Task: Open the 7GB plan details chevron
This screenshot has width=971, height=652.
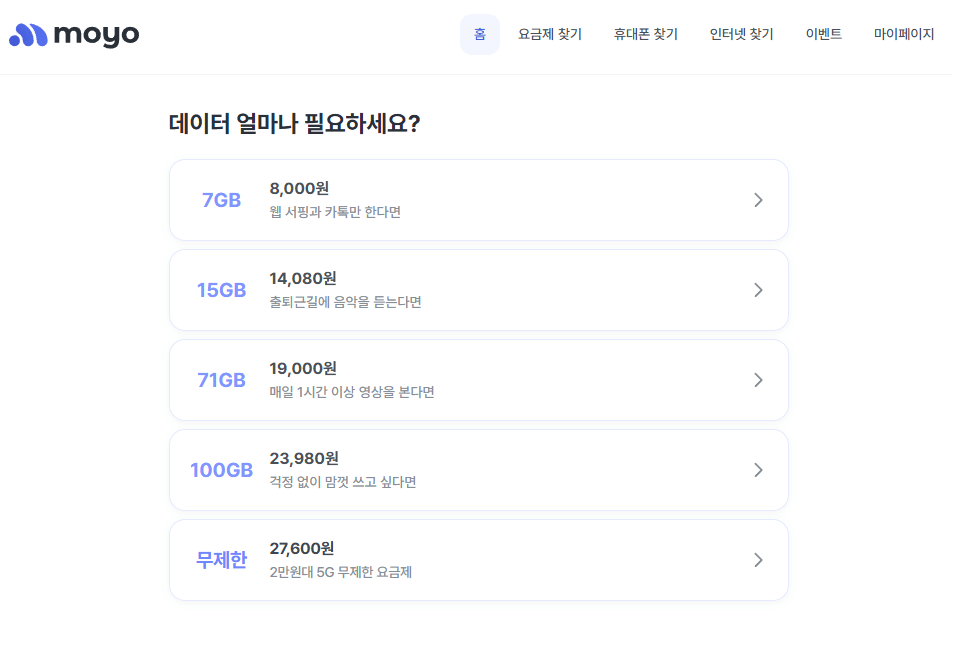Action: (758, 199)
